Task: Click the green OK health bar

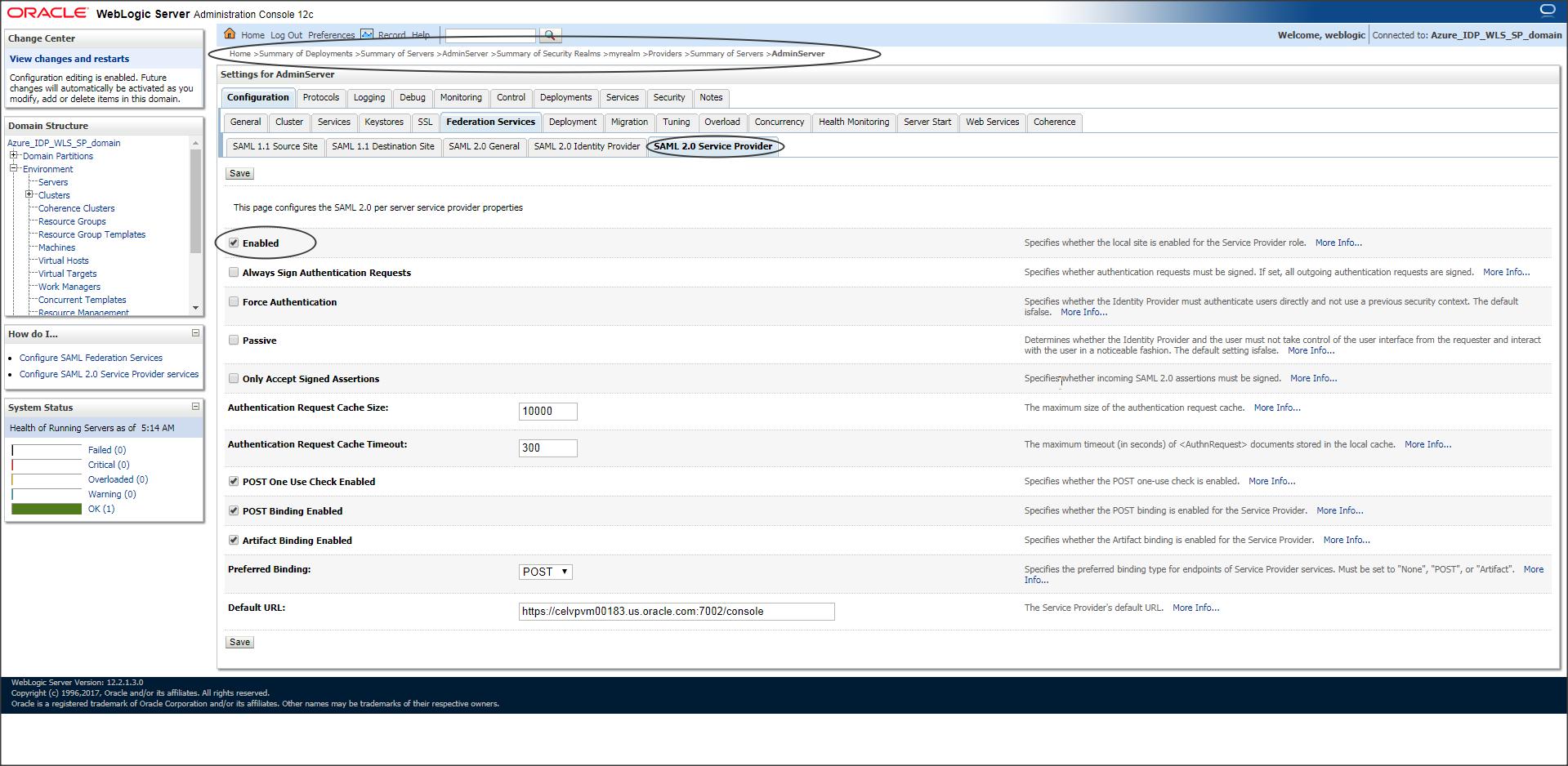Action: pyautogui.click(x=47, y=509)
